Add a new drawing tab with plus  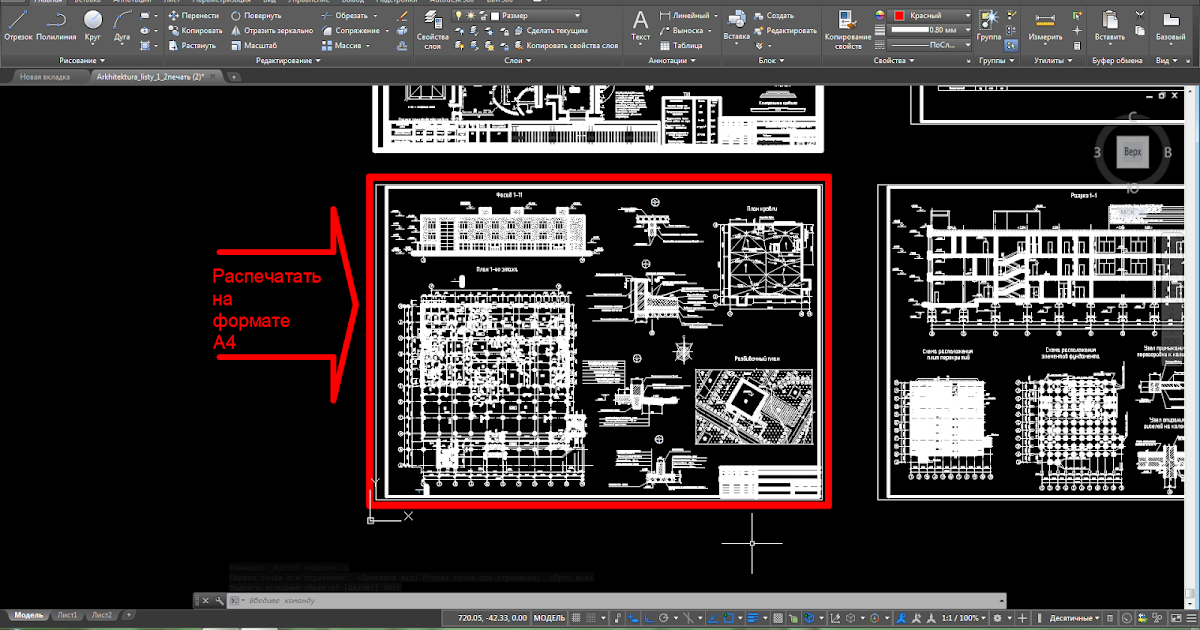click(234, 76)
